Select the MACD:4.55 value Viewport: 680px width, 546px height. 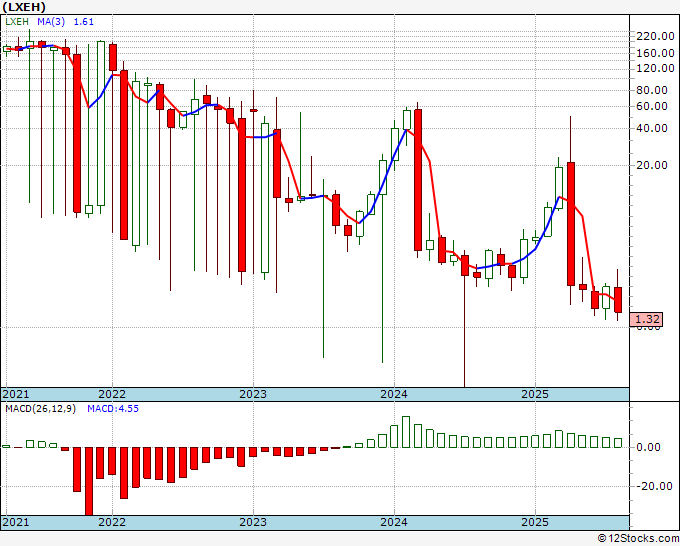113,409
